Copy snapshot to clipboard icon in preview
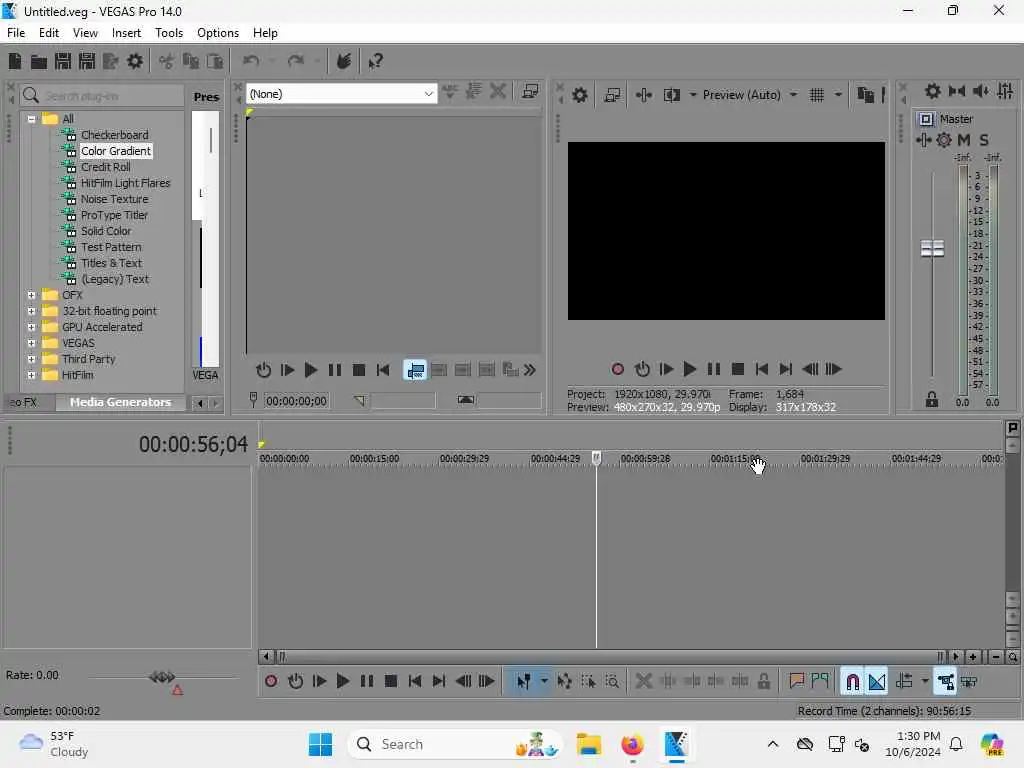Viewport: 1024px width, 768px height. pos(865,95)
